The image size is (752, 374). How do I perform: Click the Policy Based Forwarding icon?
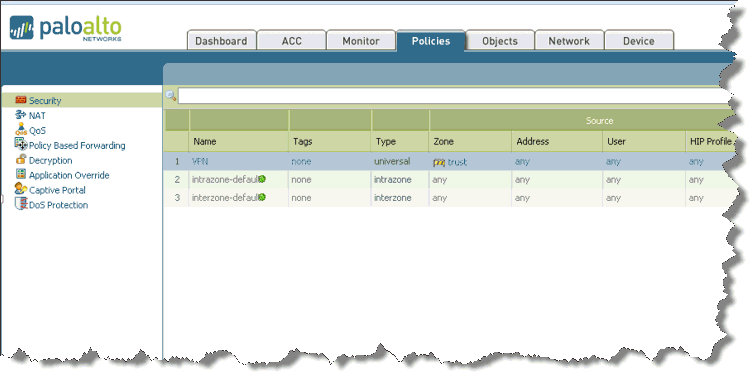click(21, 144)
